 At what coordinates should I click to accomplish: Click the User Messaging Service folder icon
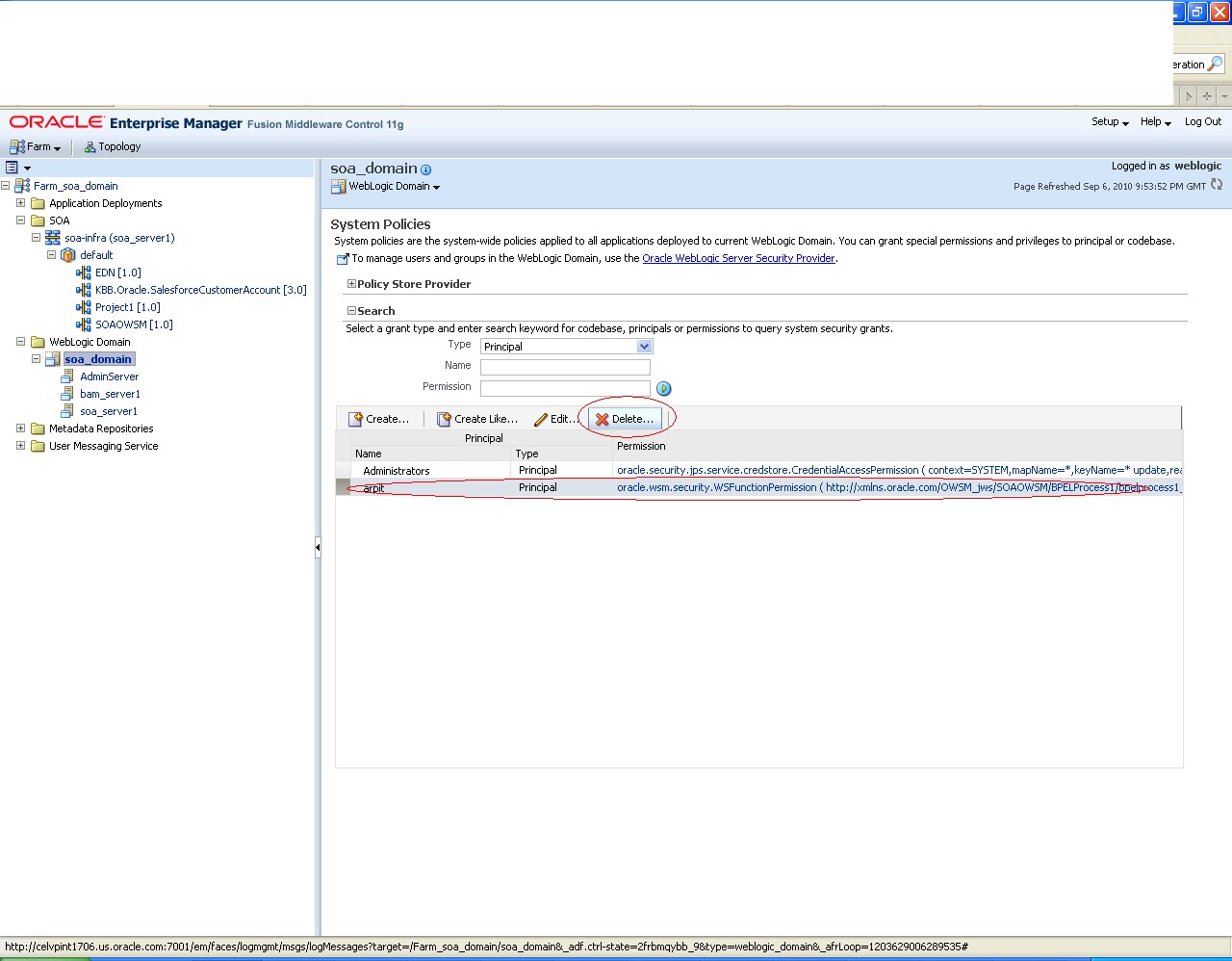coord(38,446)
